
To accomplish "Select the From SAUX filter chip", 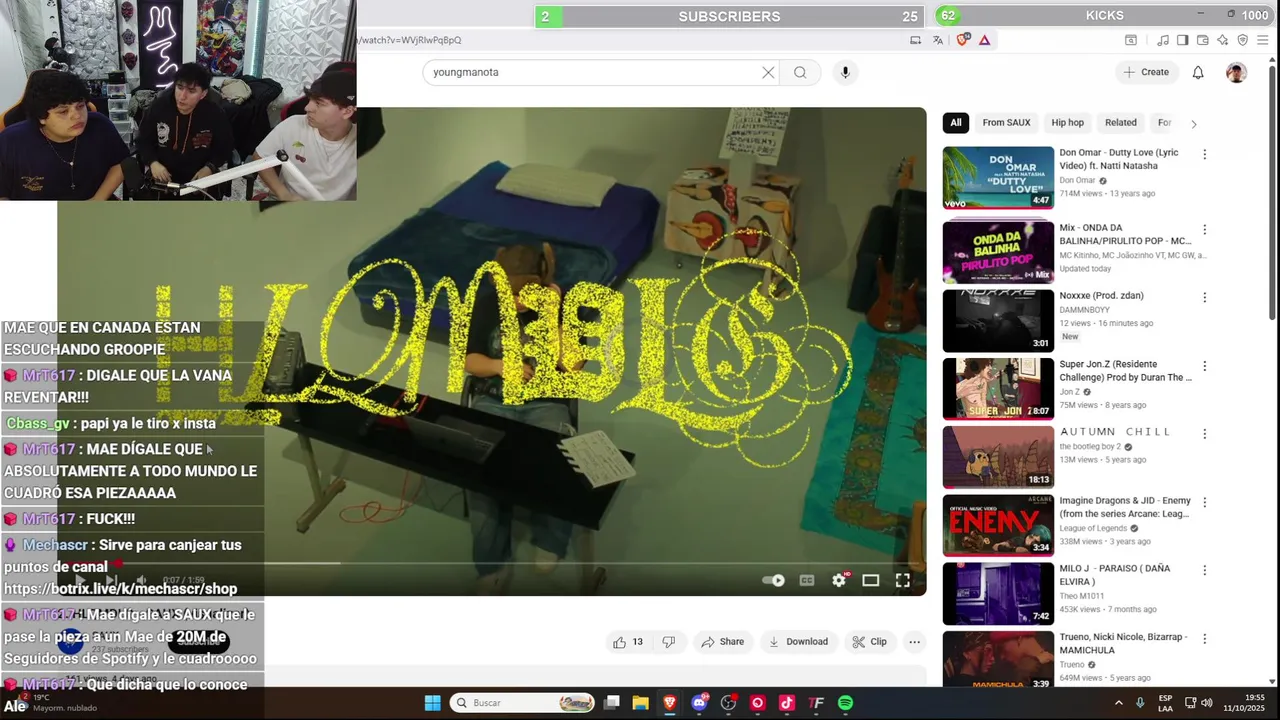I will (x=1006, y=123).
